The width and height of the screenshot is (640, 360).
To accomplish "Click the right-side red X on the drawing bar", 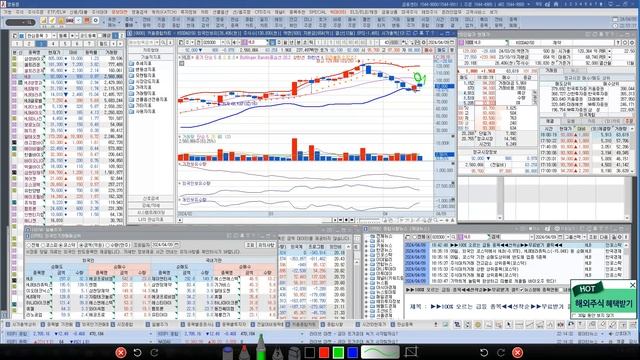I will click(x=518, y=352).
